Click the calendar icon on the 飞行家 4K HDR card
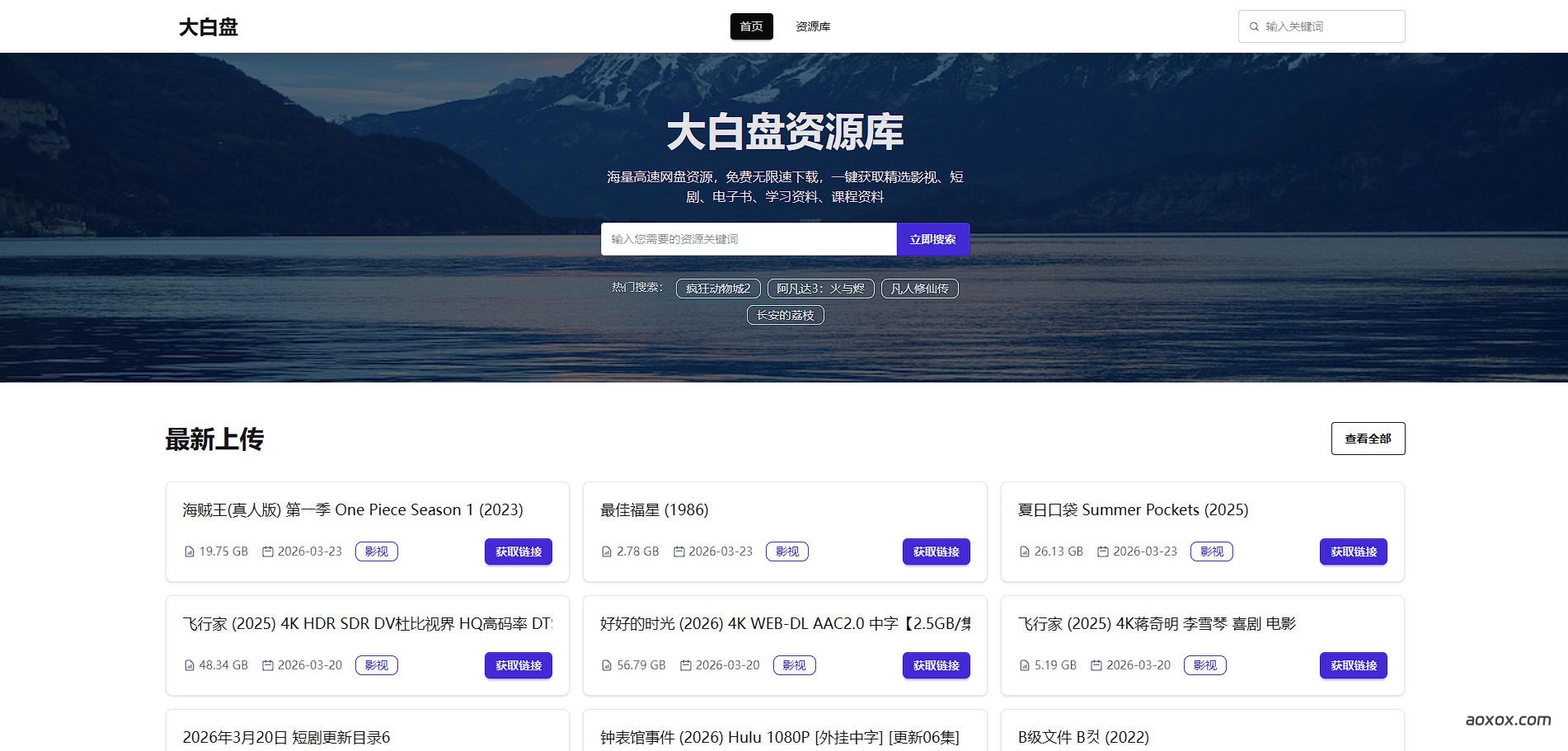The image size is (1568, 751). coord(268,664)
